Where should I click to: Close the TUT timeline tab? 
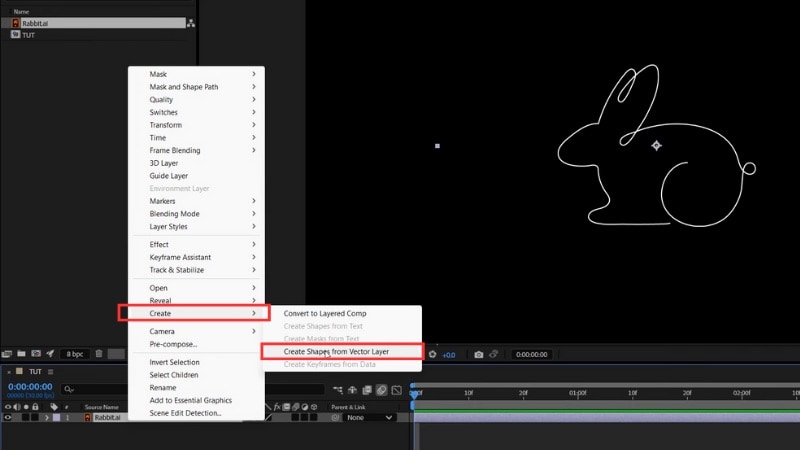click(9, 372)
